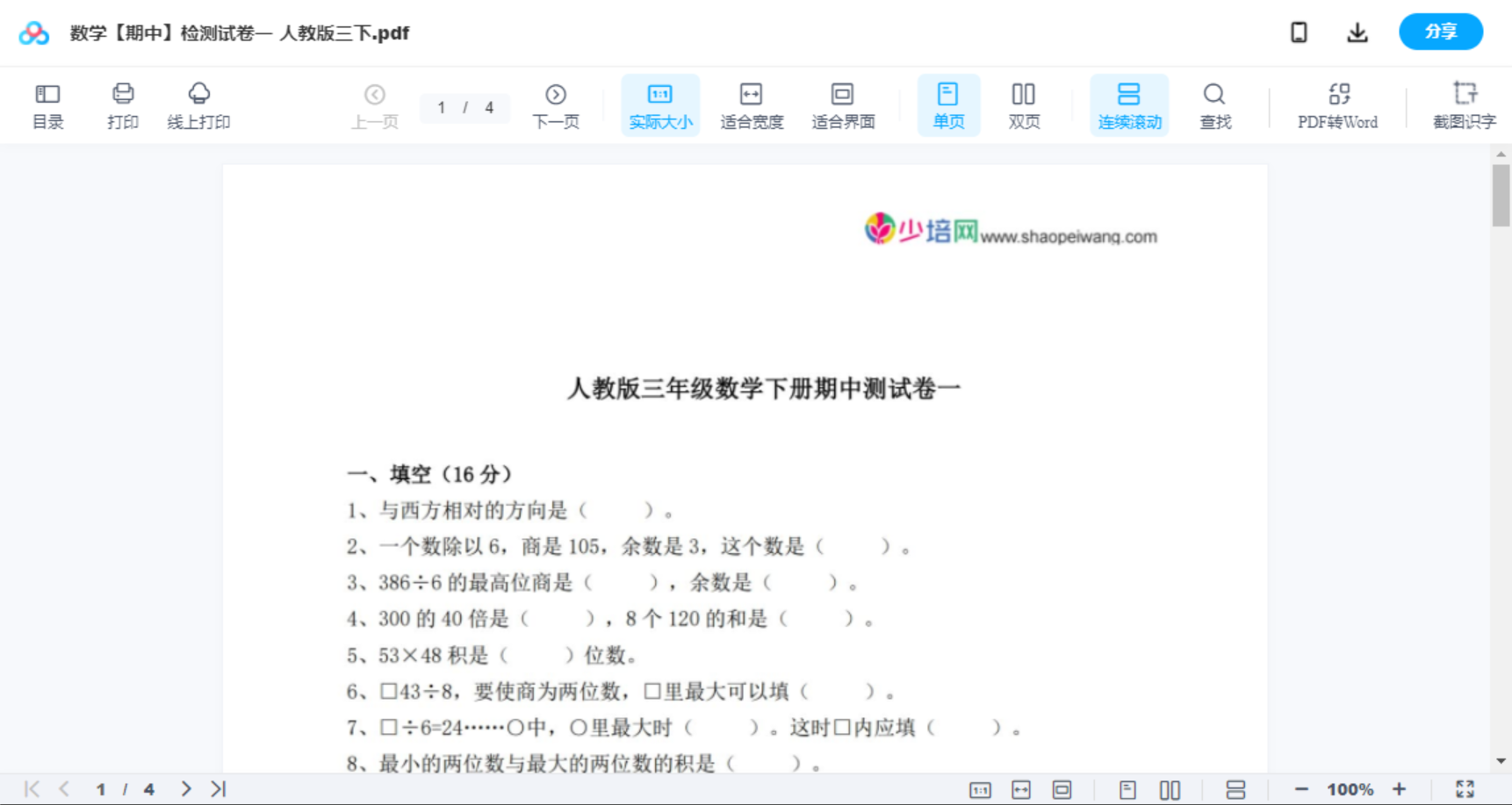The width and height of the screenshot is (1512, 805).
Task: Disable 连续滚动 continuous scrolling
Action: (1129, 104)
